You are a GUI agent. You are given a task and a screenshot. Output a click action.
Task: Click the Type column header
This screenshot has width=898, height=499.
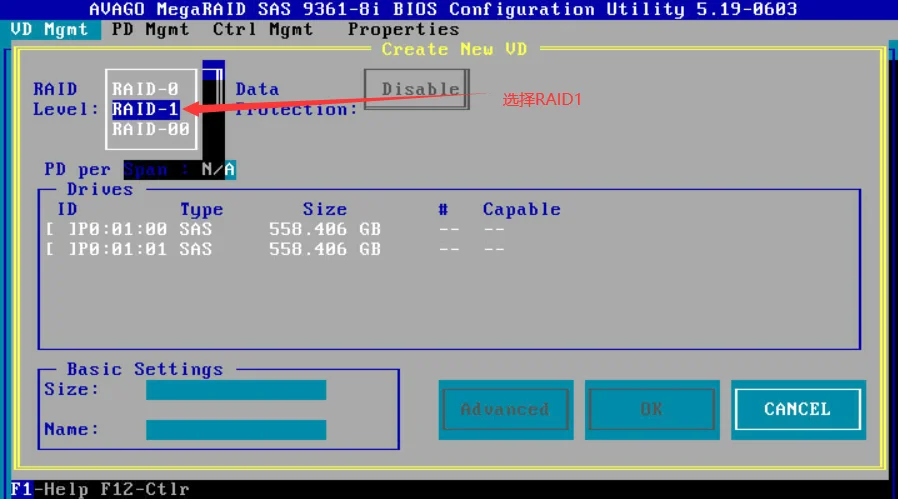201,210
